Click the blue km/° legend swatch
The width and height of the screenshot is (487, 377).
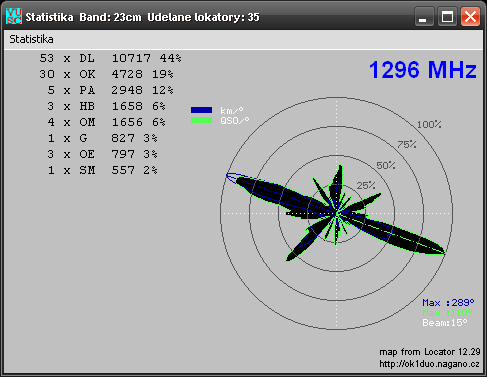point(201,110)
